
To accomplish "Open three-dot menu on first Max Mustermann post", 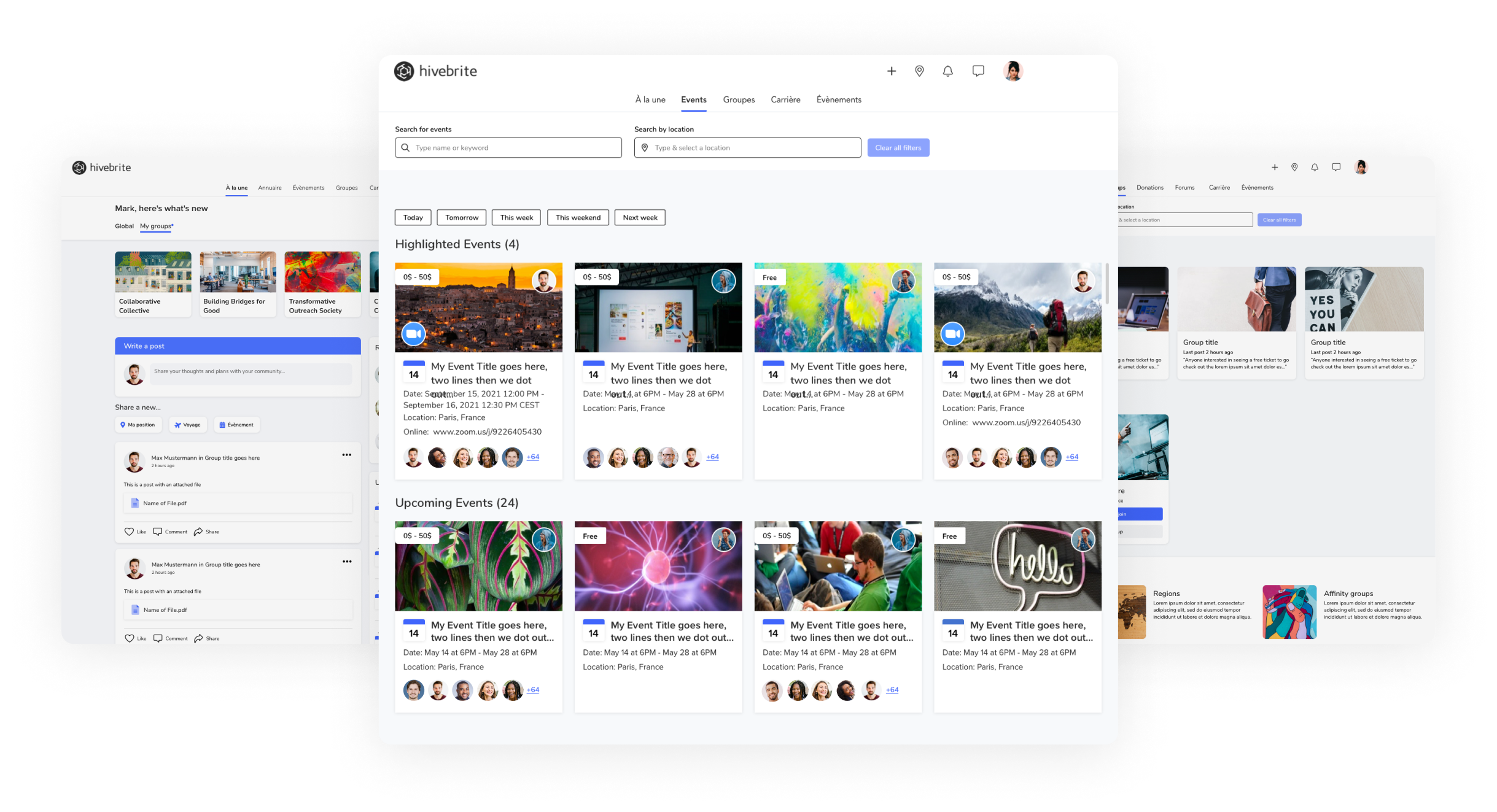I will 347,455.
